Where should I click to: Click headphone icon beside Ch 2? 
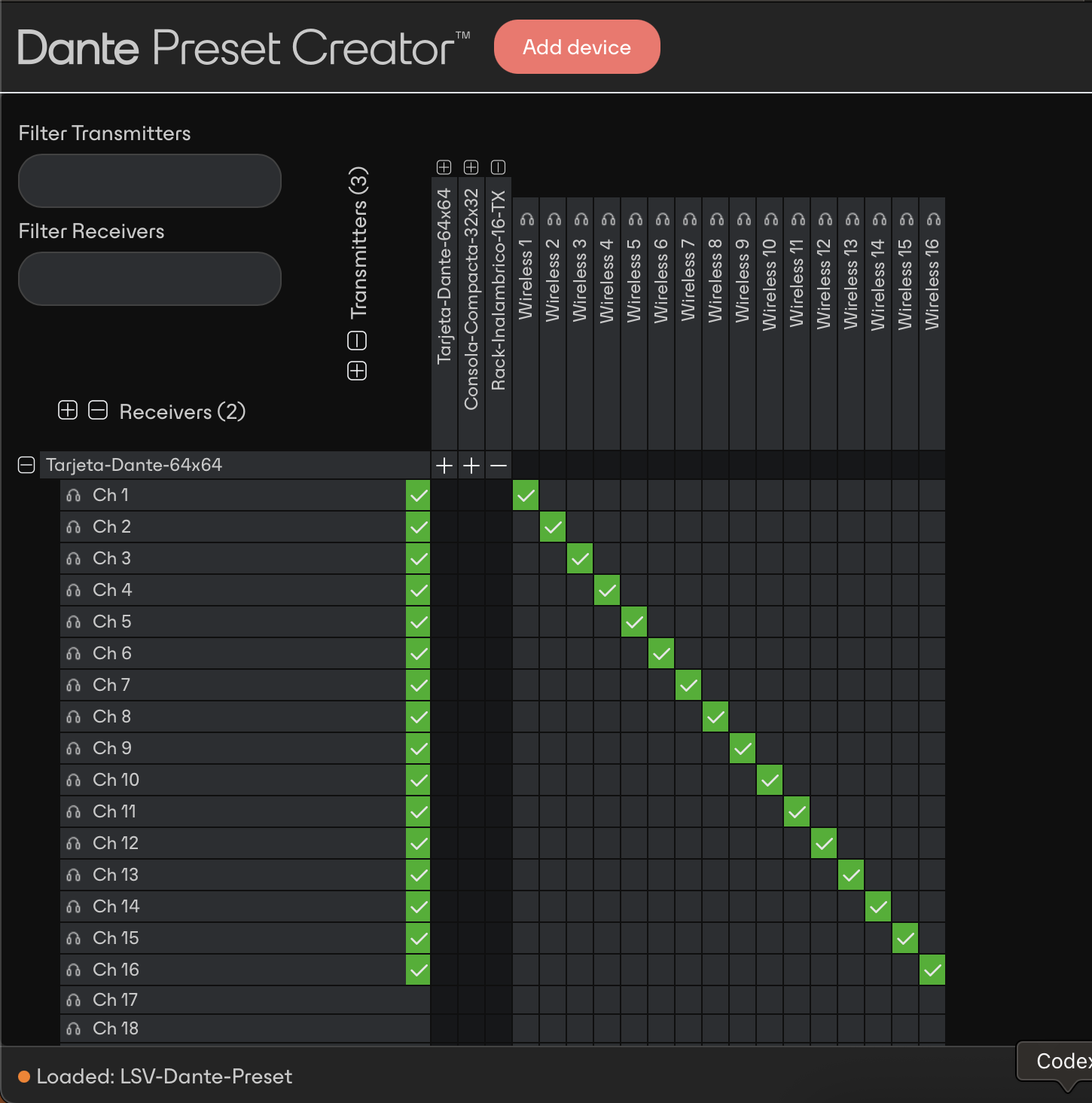point(73,527)
